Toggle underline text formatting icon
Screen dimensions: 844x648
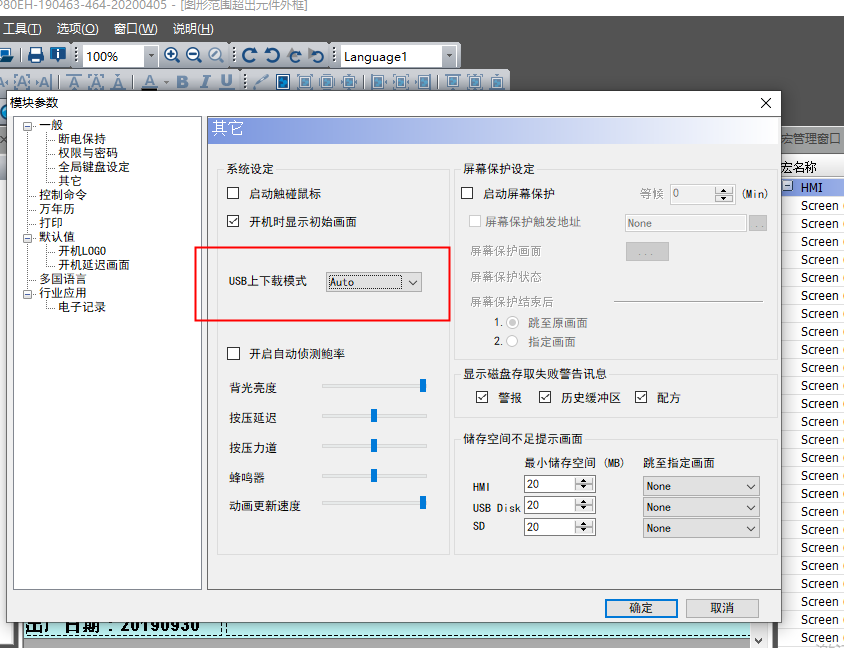(x=227, y=82)
